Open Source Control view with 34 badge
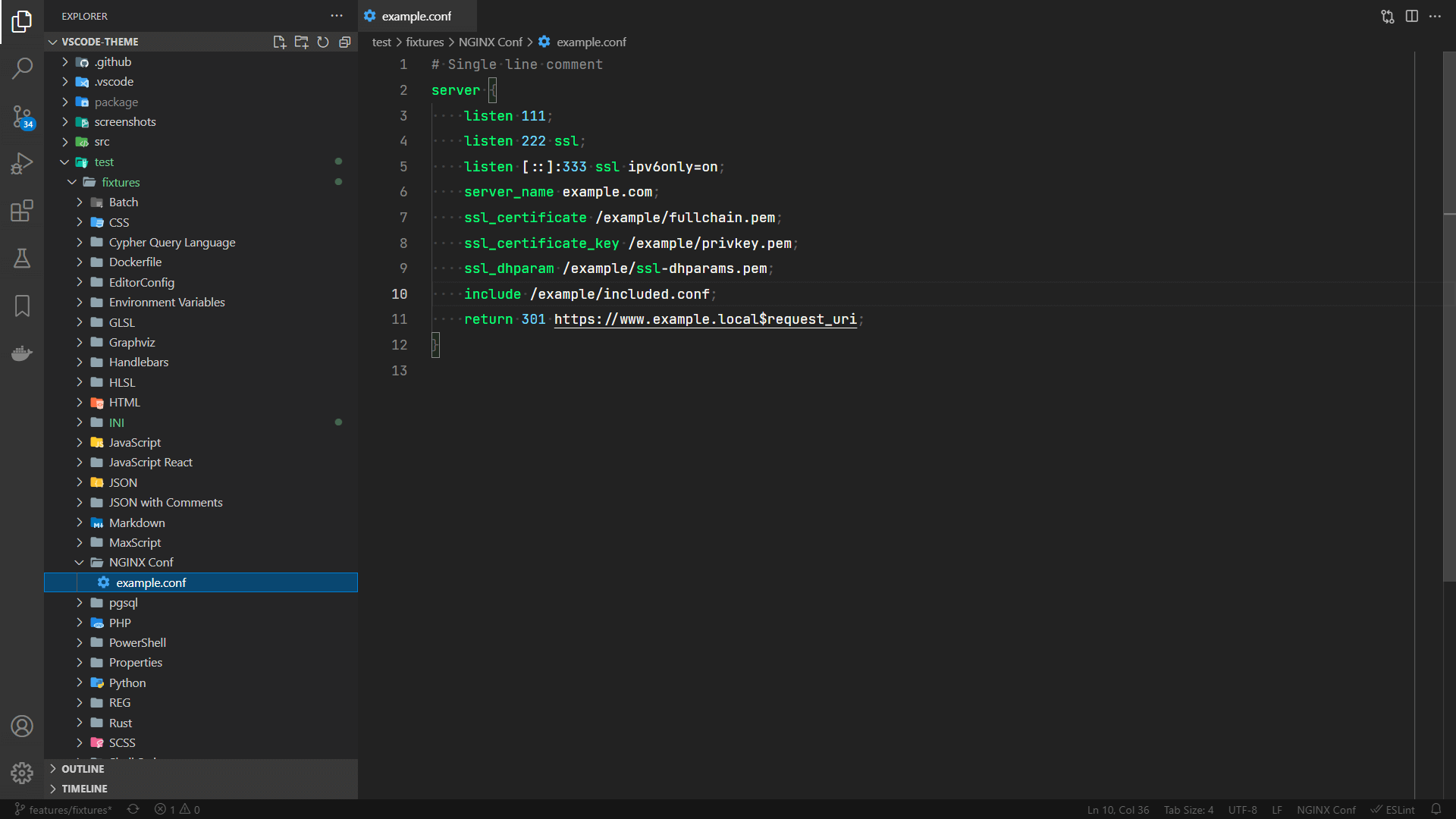 click(x=22, y=117)
